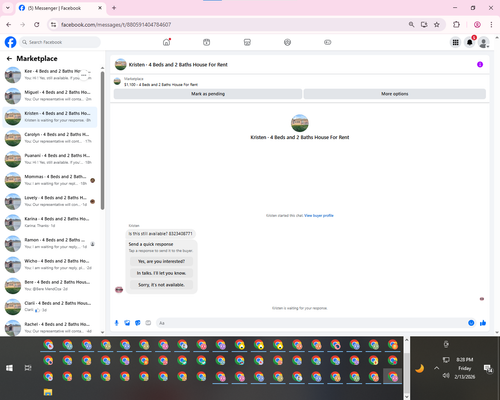Open the Groups icon in top nav
500x400 pixels.
287,42
